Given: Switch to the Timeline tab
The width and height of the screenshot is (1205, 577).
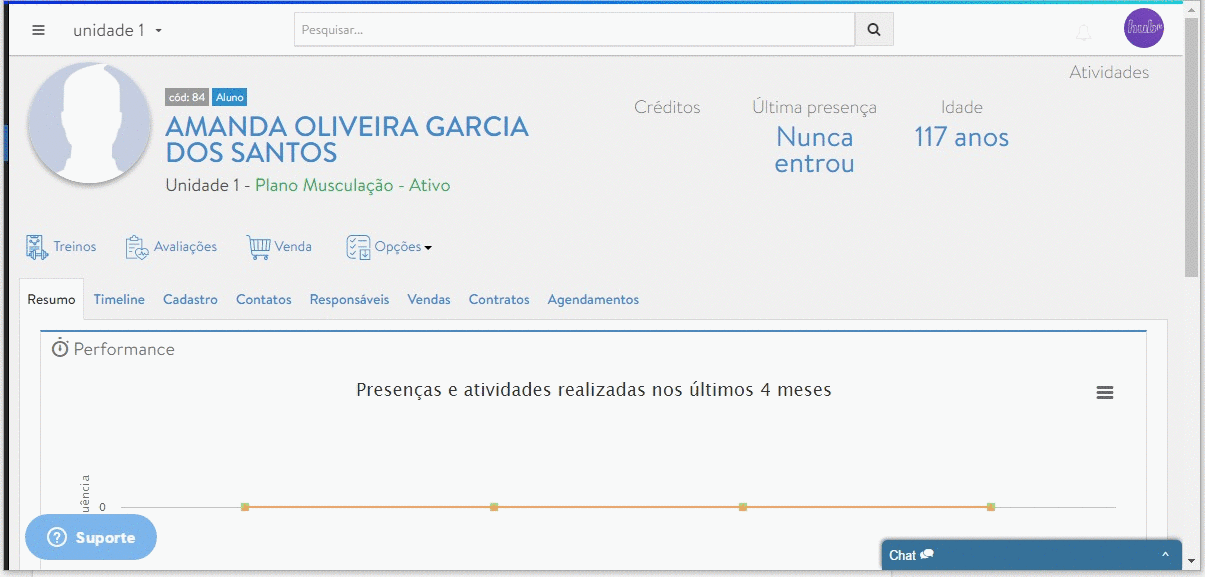Looking at the screenshot, I should [119, 299].
